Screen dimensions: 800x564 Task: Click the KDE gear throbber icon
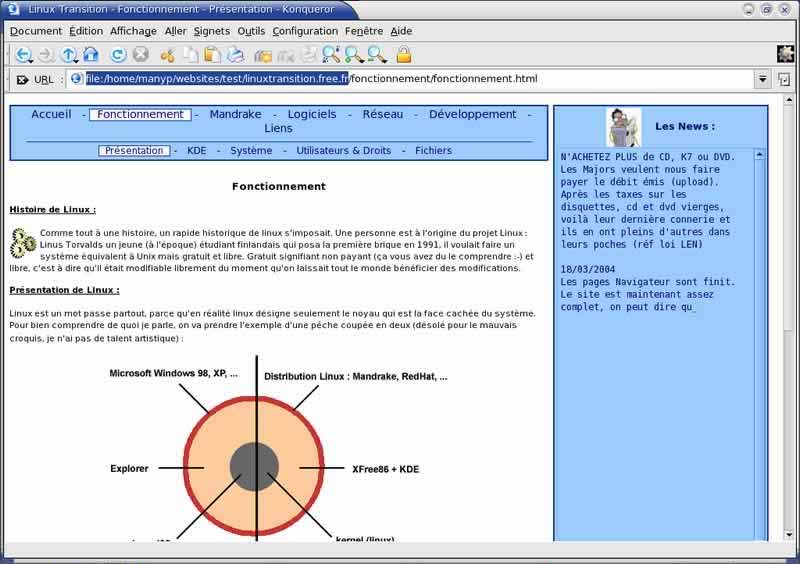[x=786, y=54]
